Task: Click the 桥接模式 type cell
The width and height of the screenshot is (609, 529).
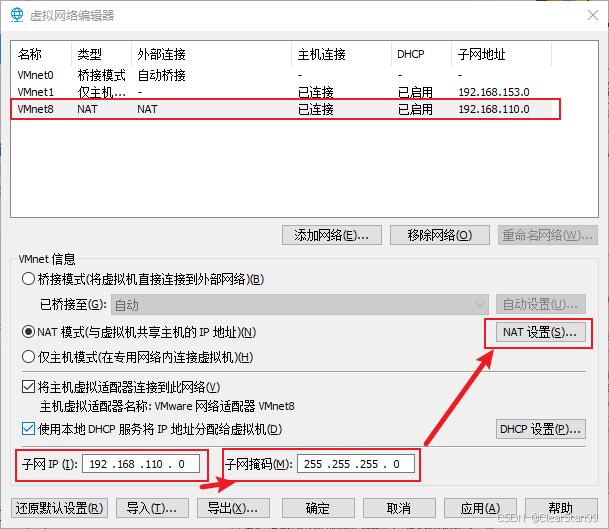Action: [101, 75]
